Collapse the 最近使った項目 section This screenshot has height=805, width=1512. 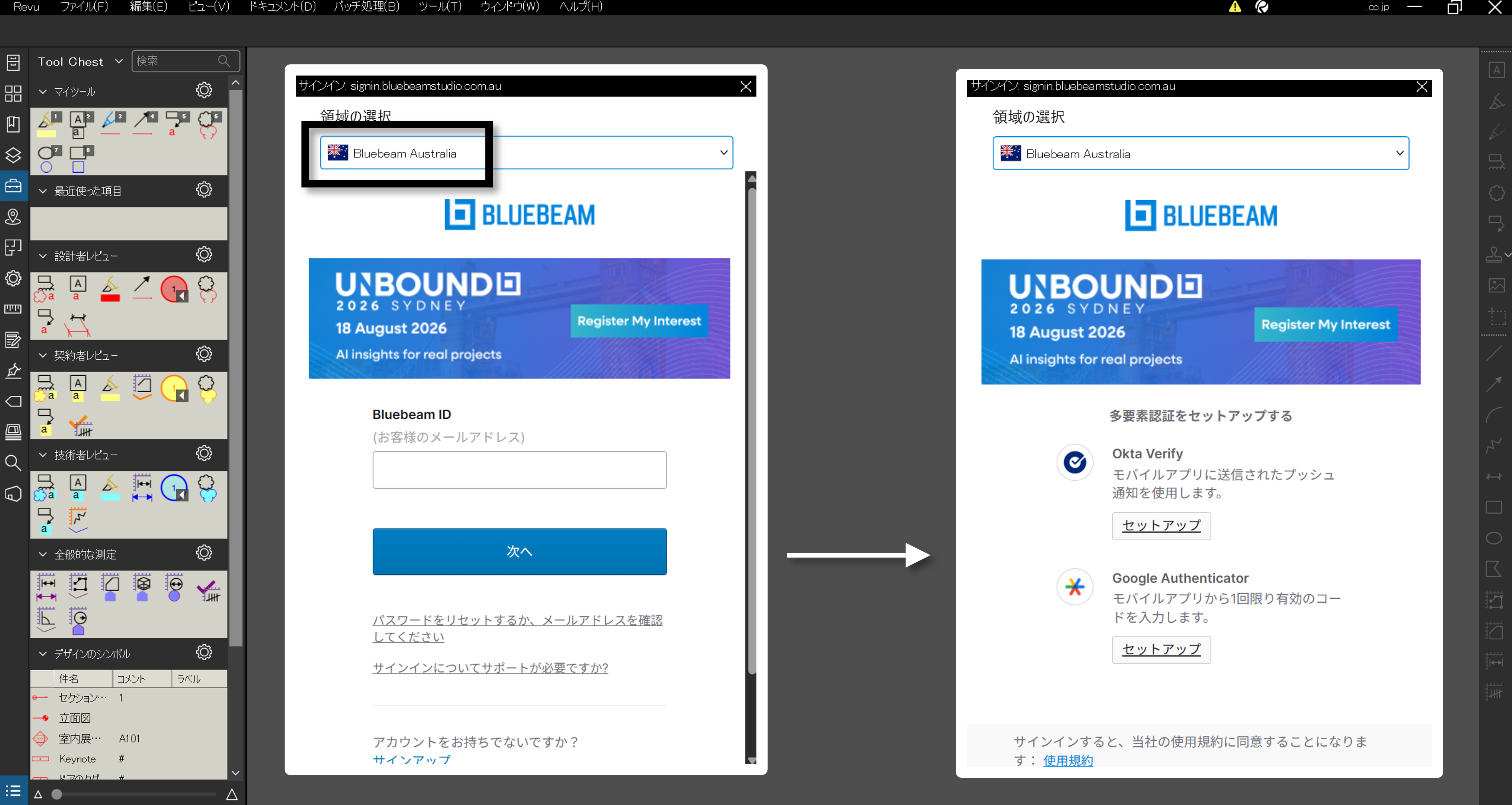coord(42,191)
